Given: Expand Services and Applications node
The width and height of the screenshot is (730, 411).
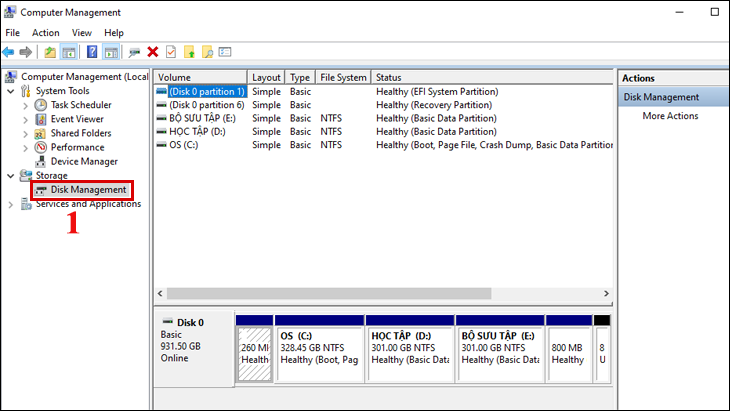Looking at the screenshot, I should tap(10, 204).
